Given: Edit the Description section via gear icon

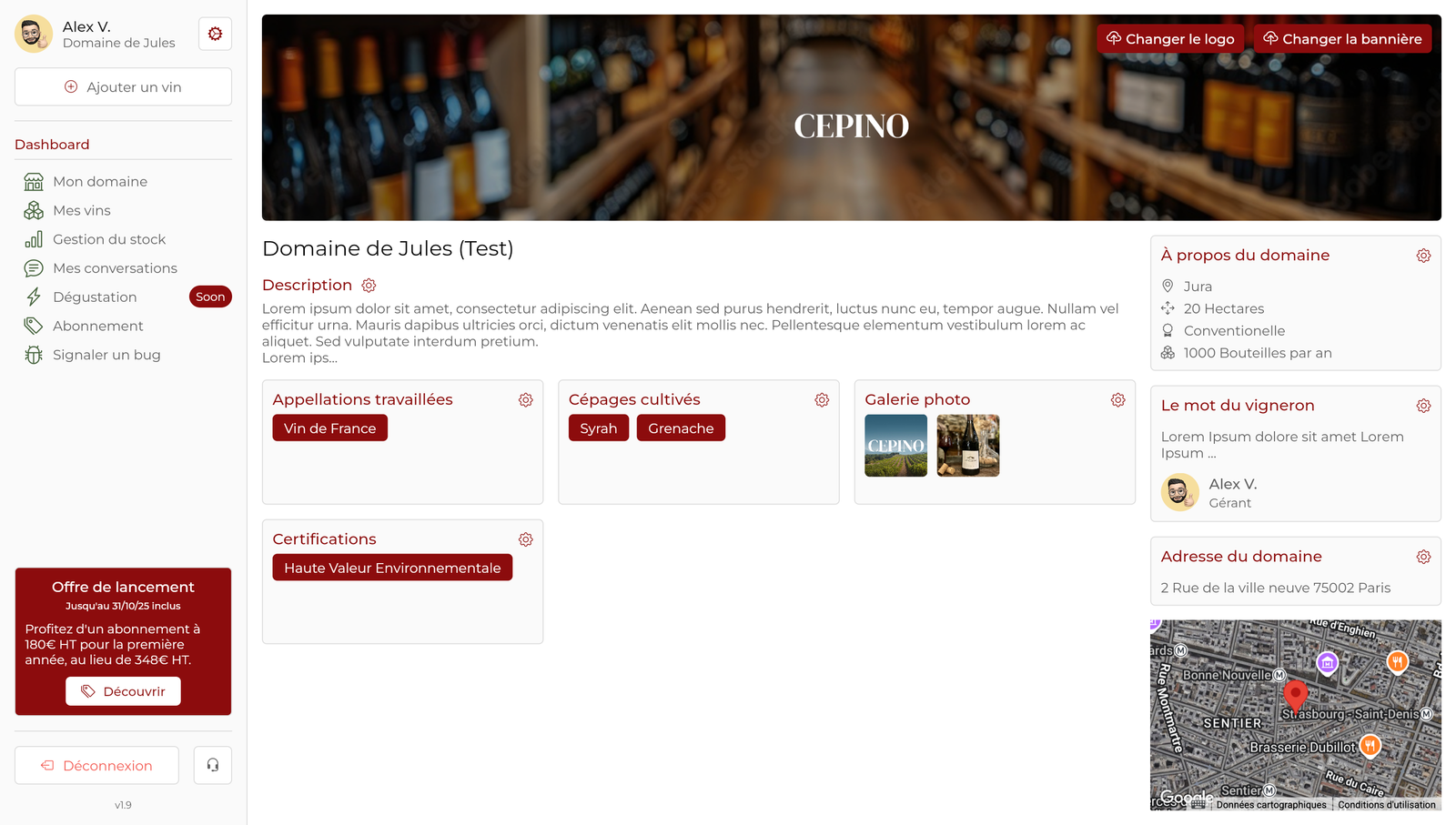Looking at the screenshot, I should click(369, 286).
